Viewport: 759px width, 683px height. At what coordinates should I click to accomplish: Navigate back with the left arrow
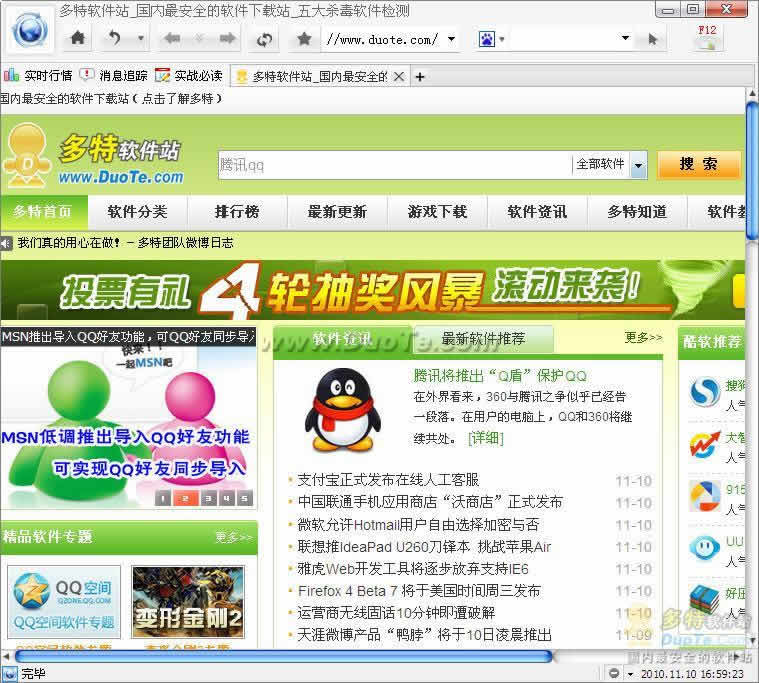coord(172,38)
